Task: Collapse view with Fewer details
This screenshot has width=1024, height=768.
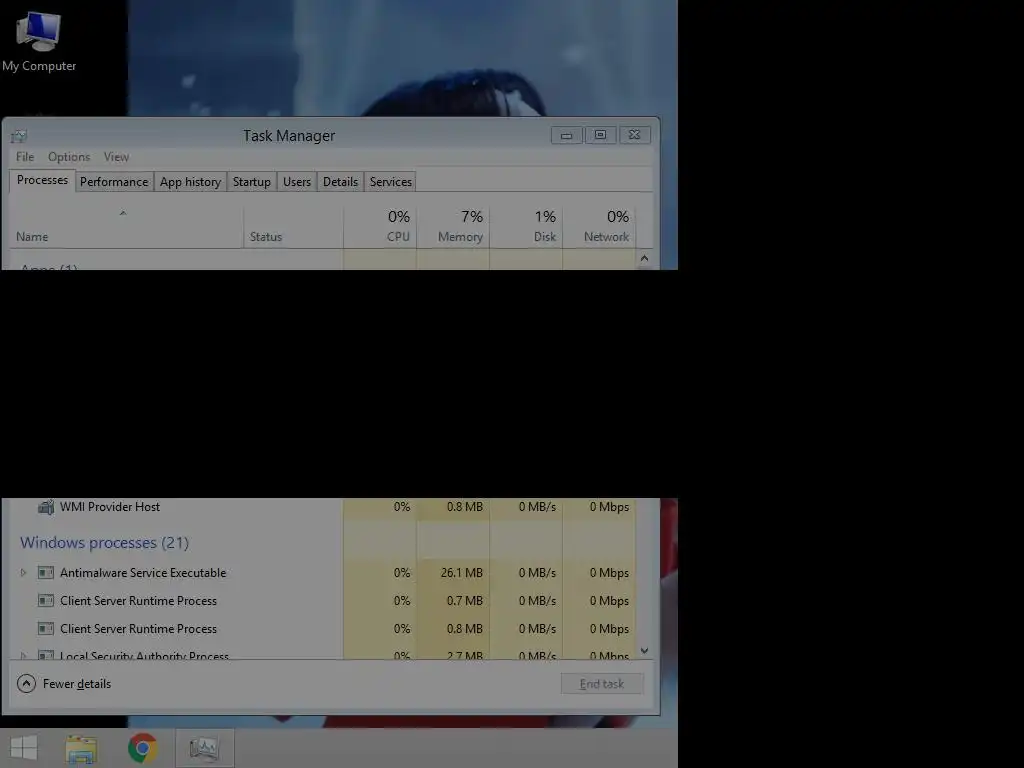Action: tap(64, 684)
